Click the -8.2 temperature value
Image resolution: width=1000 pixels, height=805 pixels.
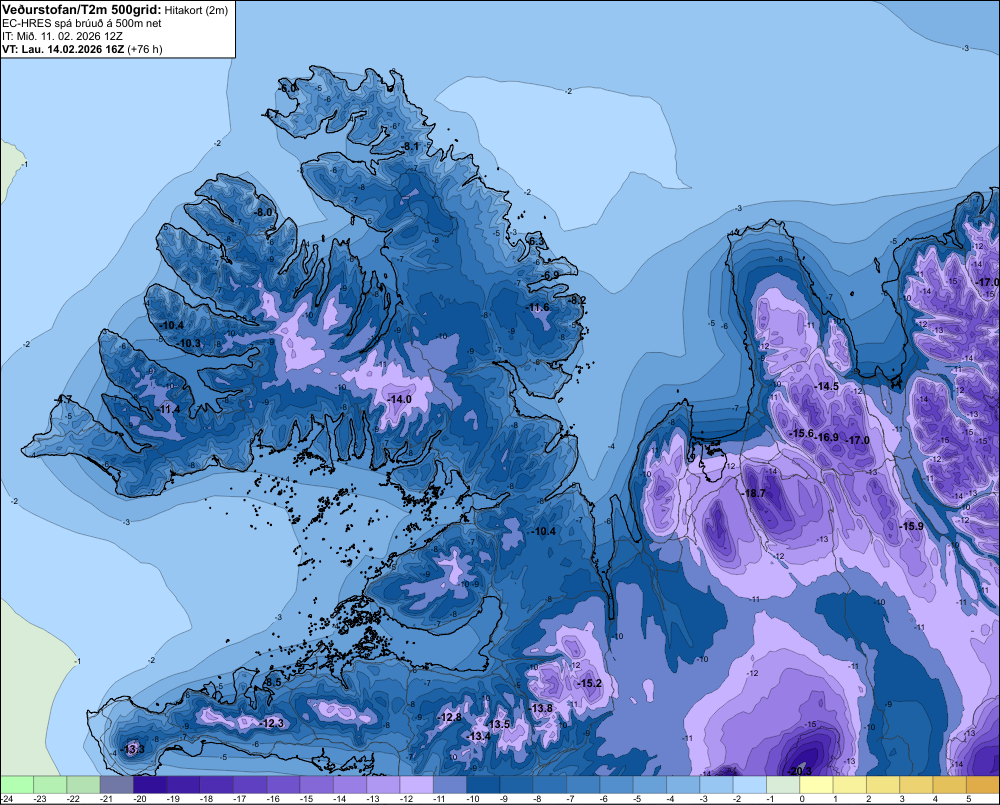pos(578,300)
